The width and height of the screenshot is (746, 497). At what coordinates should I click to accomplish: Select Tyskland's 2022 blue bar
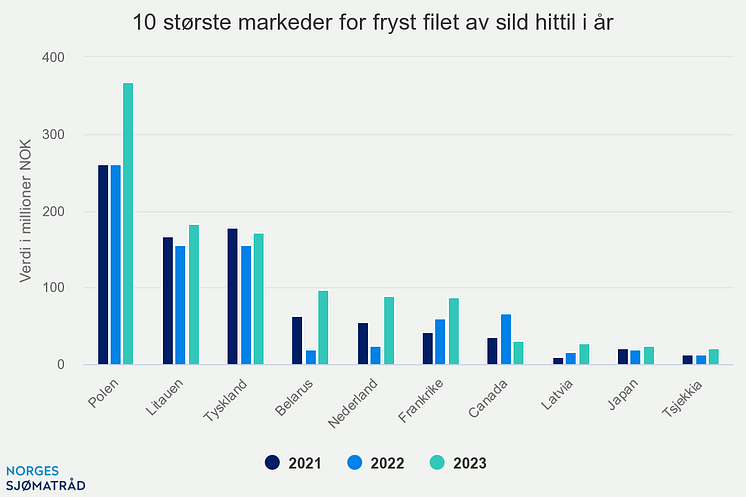(x=246, y=305)
